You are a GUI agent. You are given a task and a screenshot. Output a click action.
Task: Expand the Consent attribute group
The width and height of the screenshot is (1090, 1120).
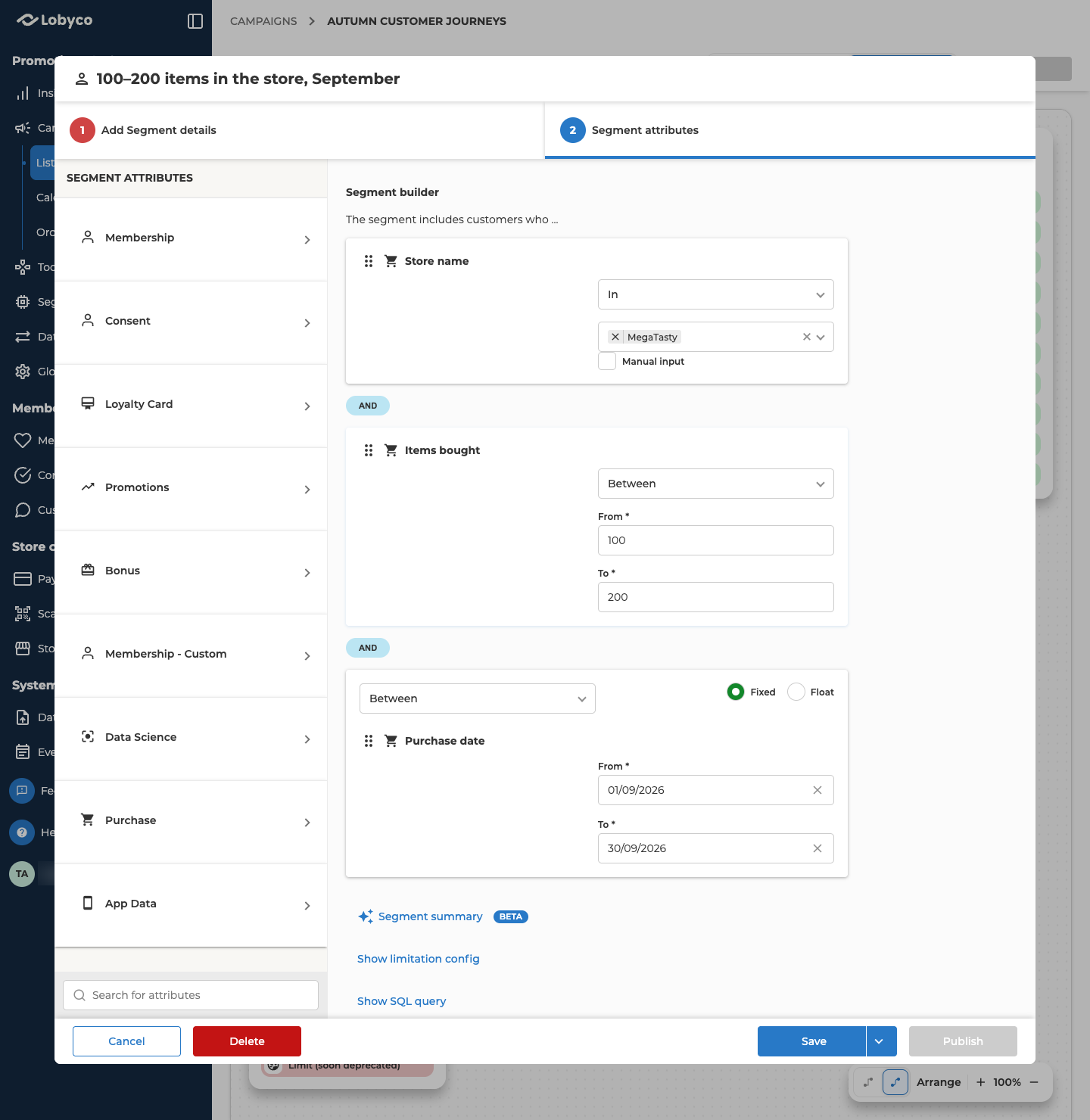point(191,322)
